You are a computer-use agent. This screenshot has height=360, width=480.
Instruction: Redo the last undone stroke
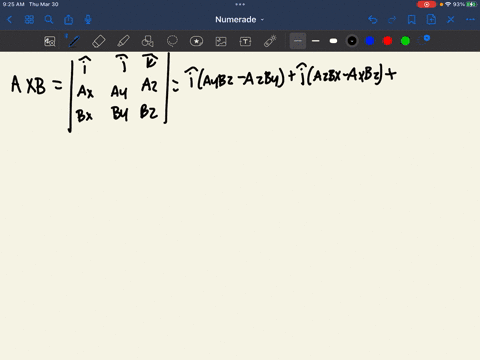(392, 20)
